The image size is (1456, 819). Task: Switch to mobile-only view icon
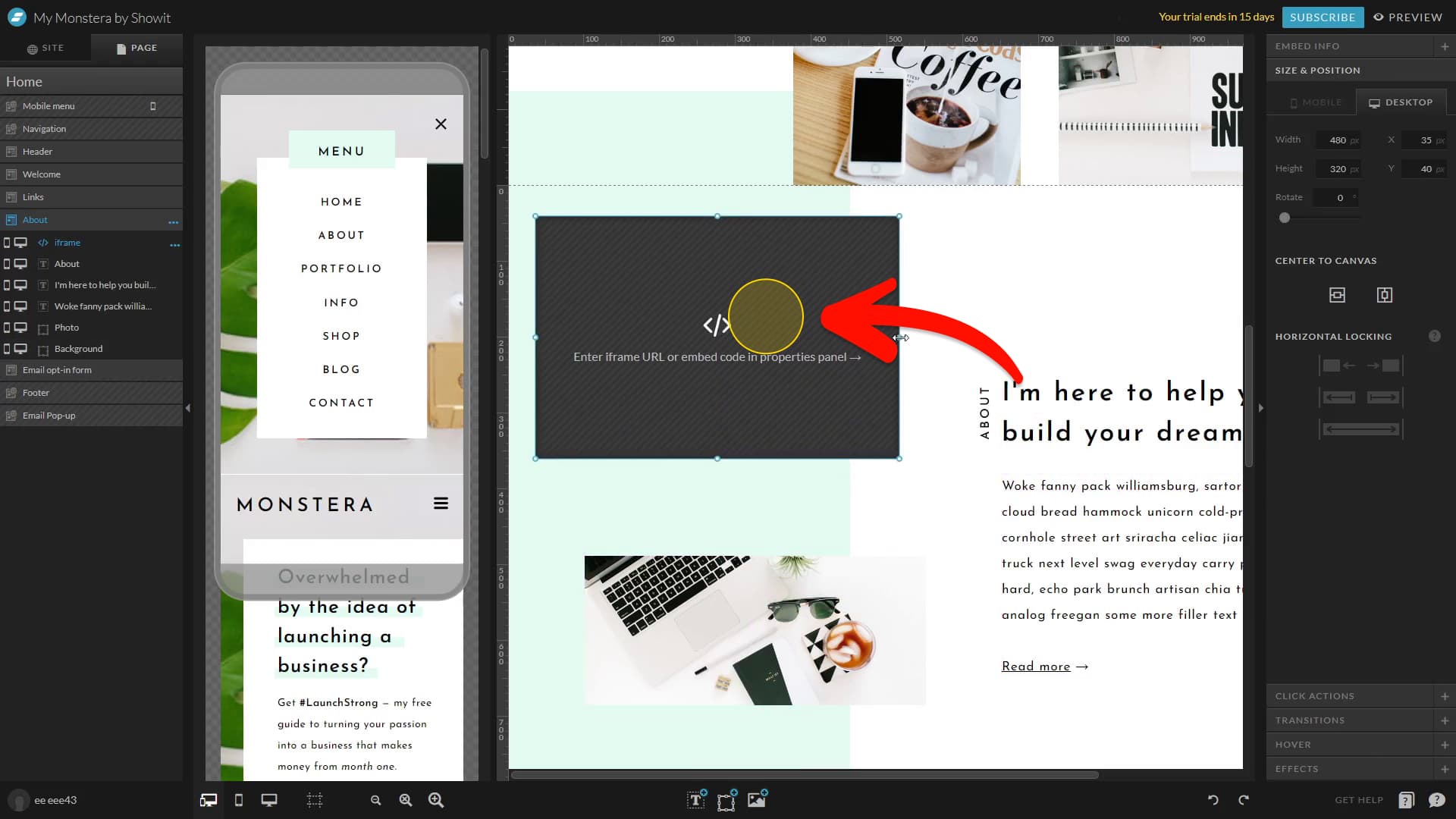[x=239, y=800]
